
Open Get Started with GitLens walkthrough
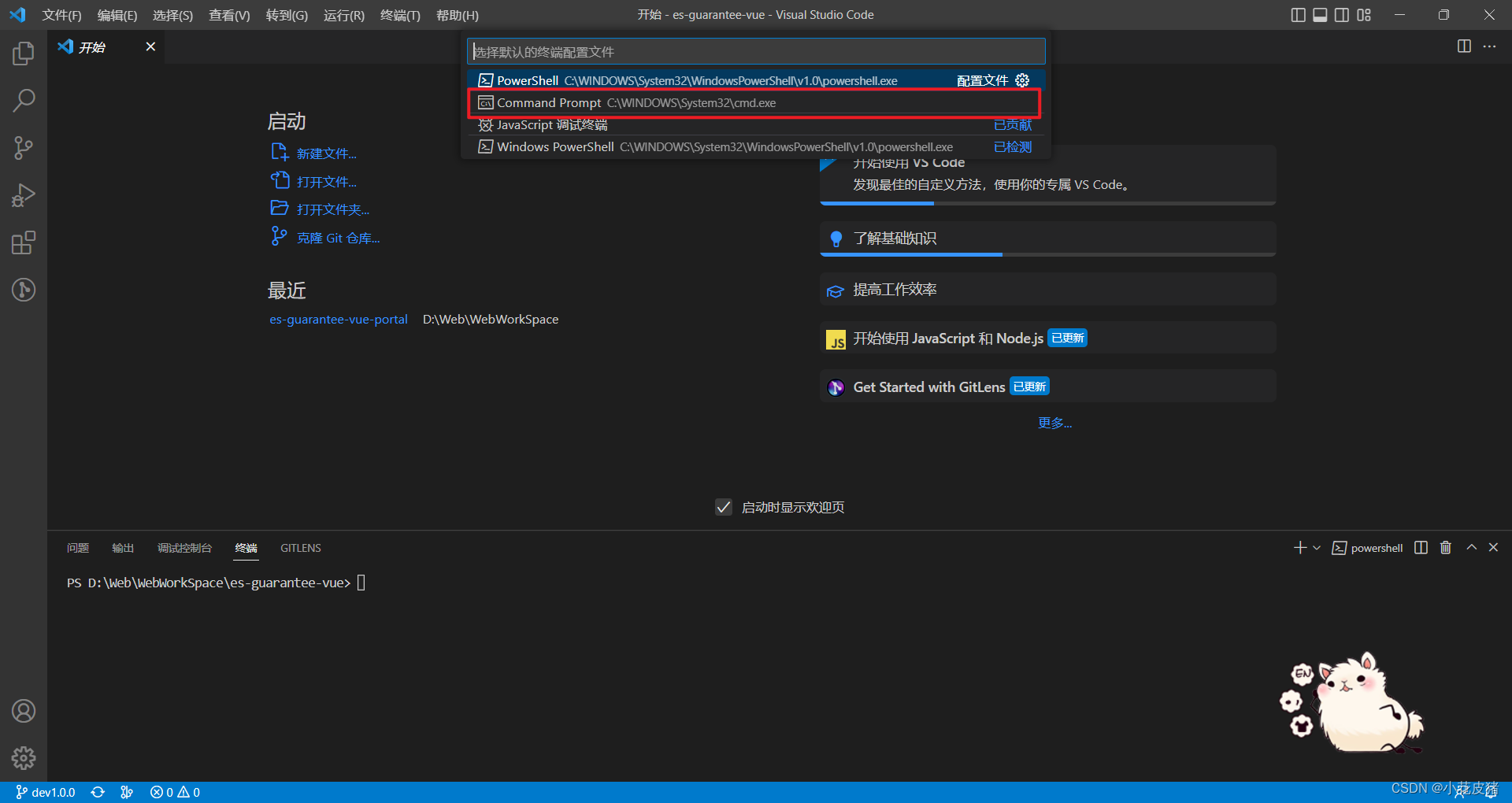tap(1048, 387)
